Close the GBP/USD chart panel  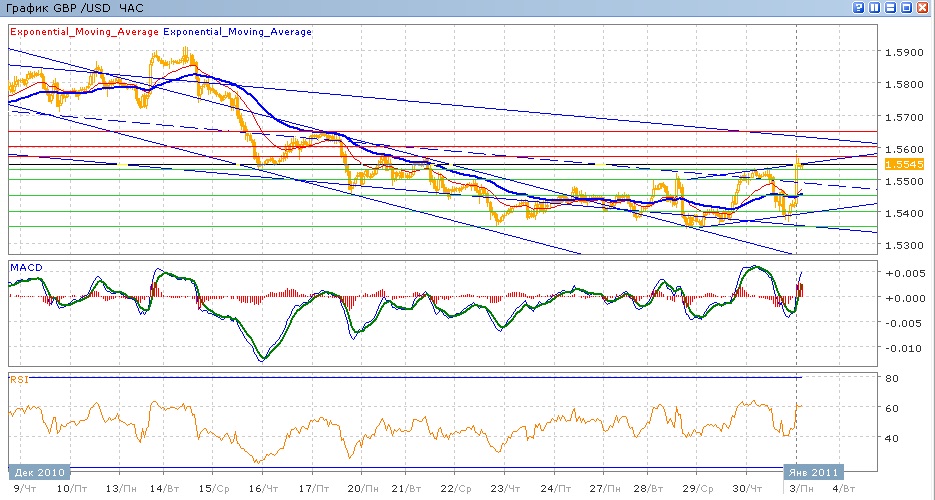tap(923, 8)
